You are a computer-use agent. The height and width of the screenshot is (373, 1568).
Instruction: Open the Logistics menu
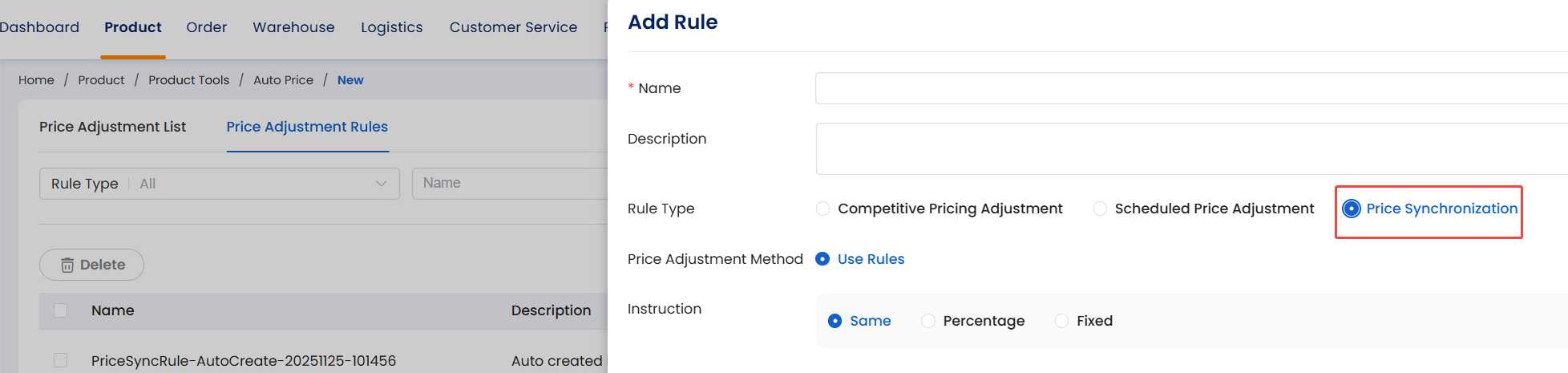pyautogui.click(x=391, y=27)
